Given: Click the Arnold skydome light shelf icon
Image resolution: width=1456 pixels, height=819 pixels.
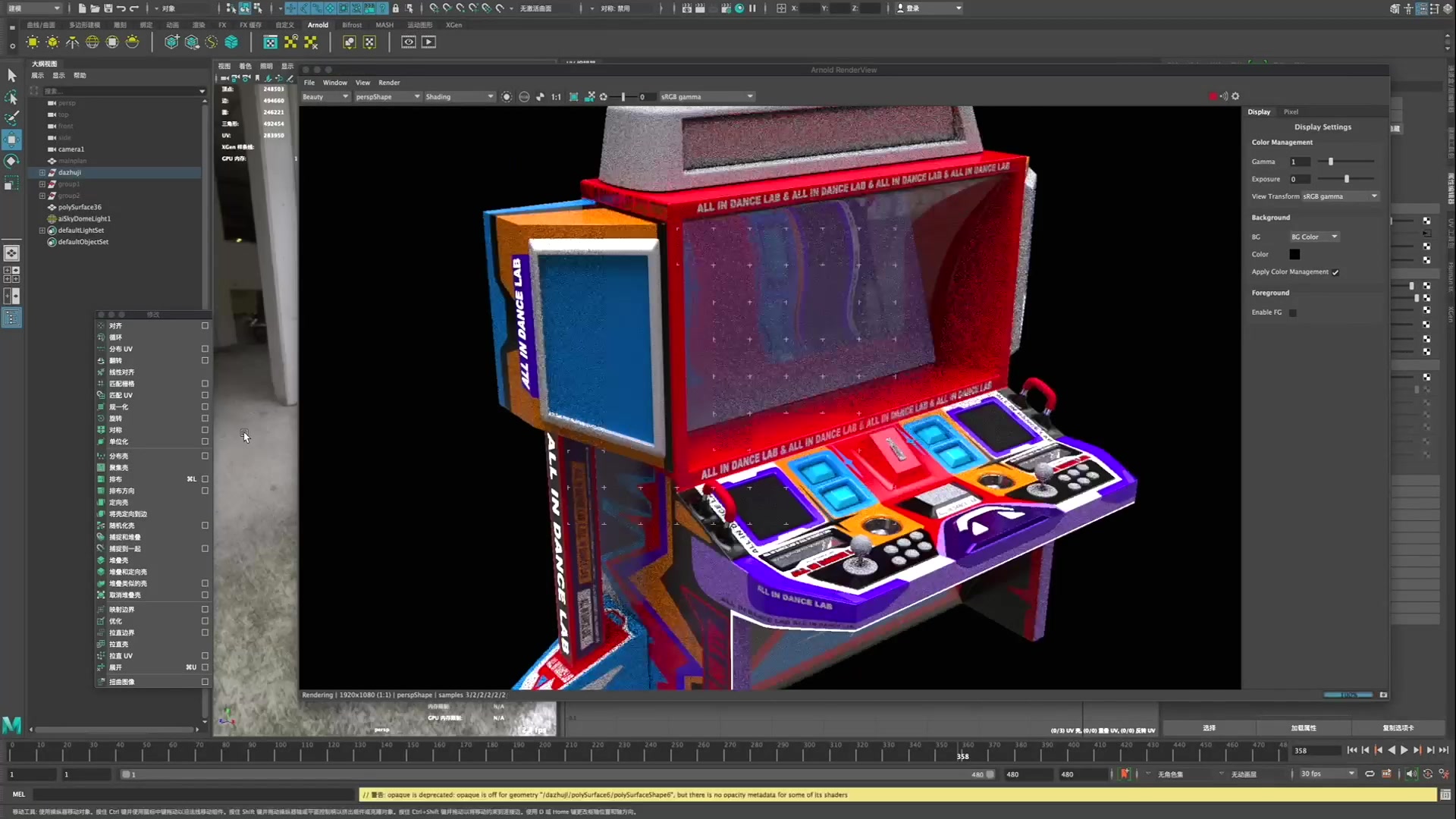Looking at the screenshot, I should pos(93,42).
